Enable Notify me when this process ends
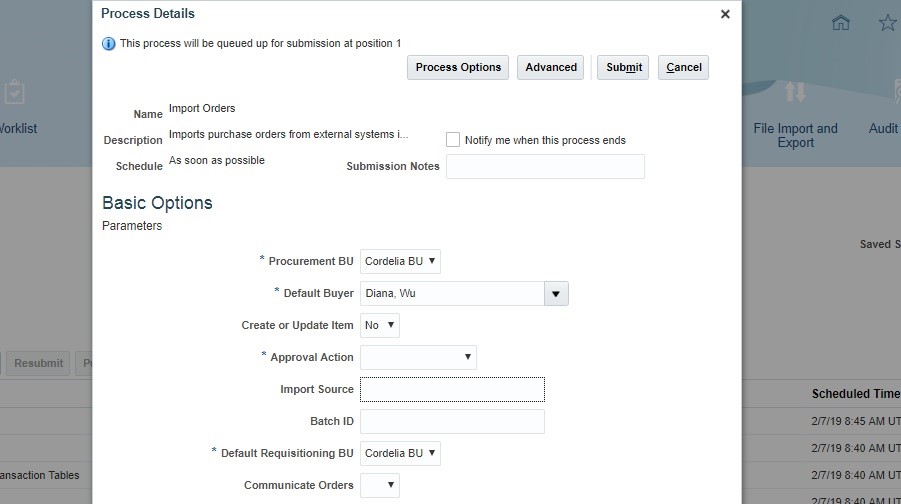 coord(453,140)
